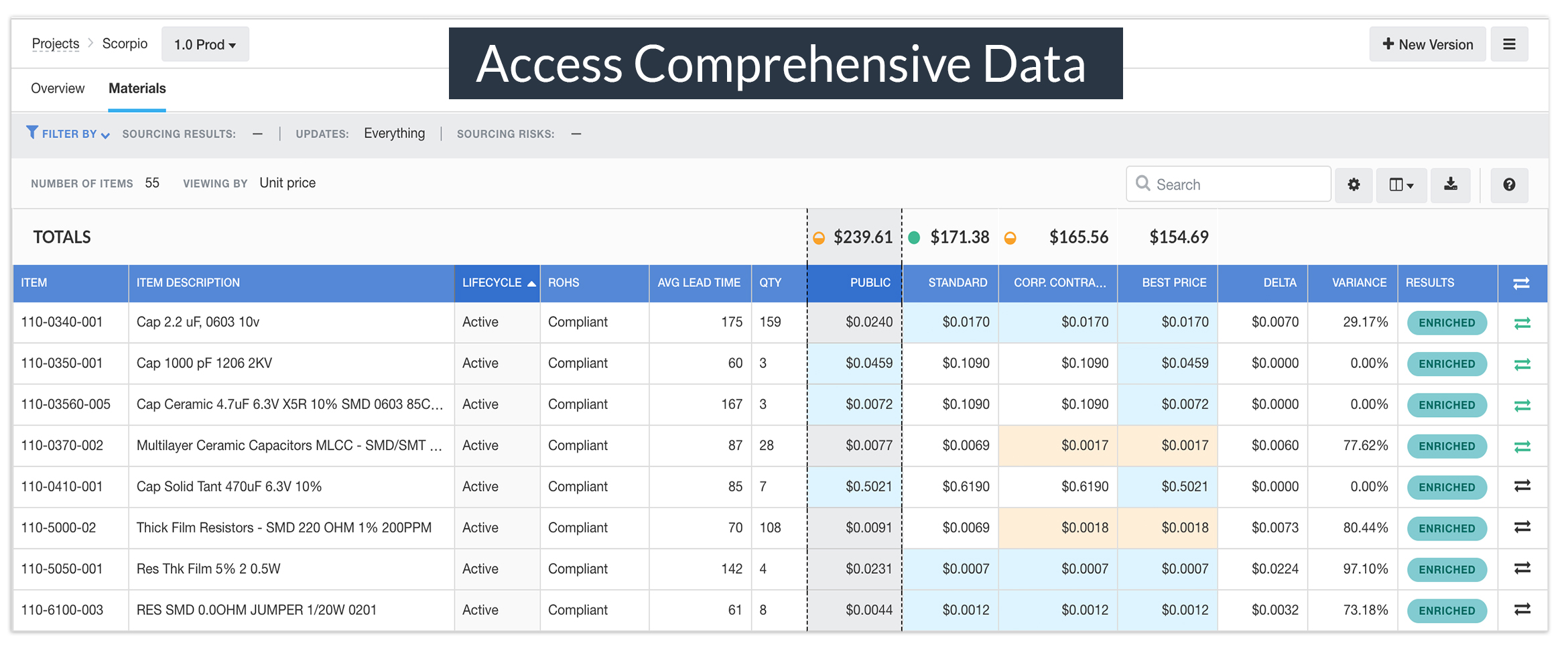Click item number 110-5000-02
Image resolution: width=1568 pixels, height=645 pixels.
pos(58,528)
